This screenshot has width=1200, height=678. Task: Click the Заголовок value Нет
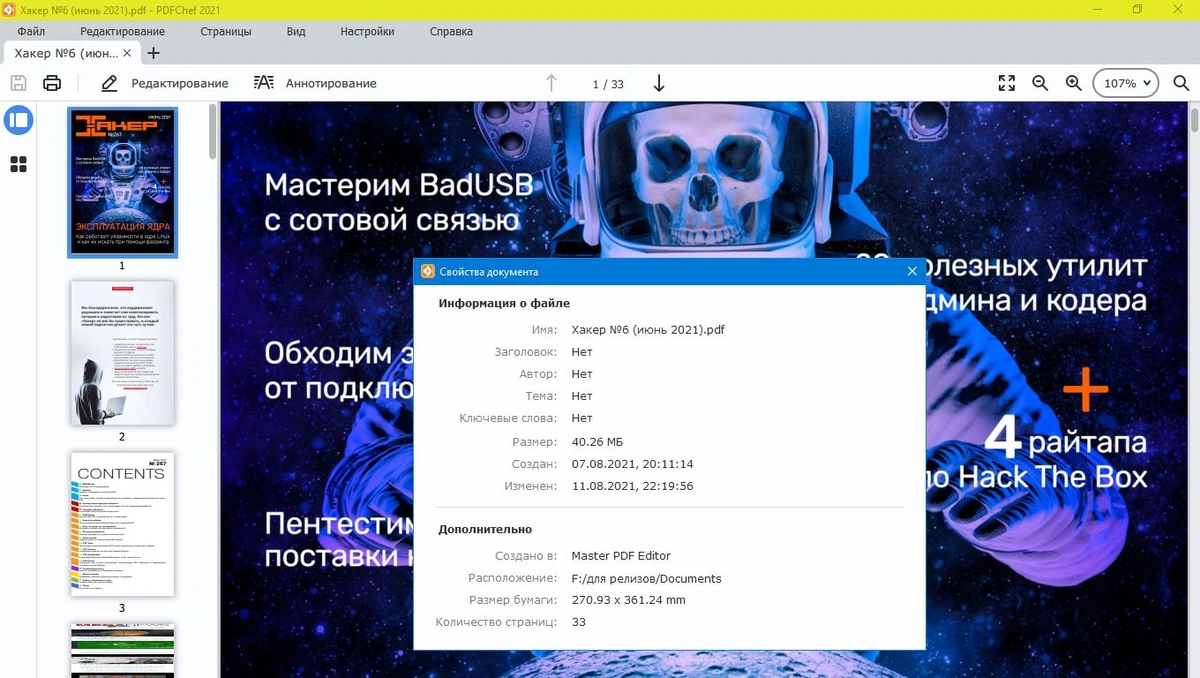pyautogui.click(x=582, y=352)
